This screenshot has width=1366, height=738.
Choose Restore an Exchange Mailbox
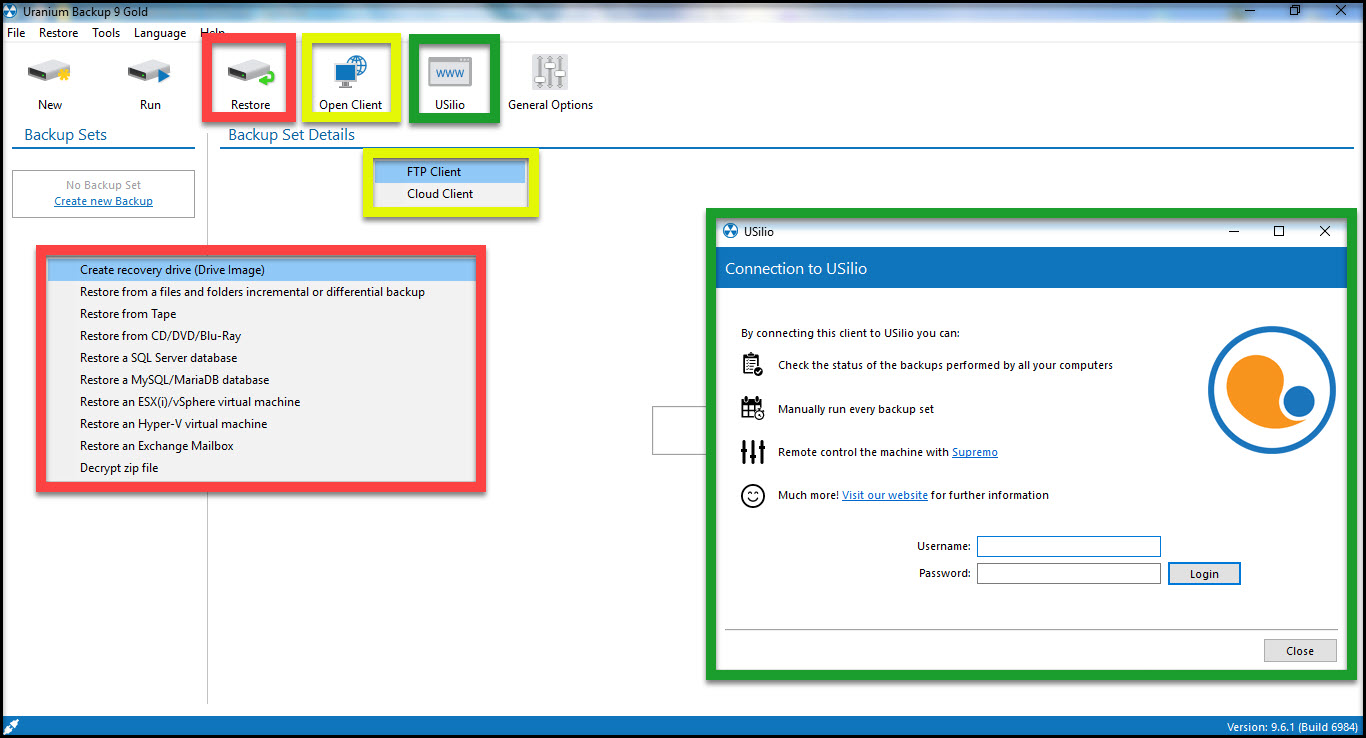click(261, 446)
